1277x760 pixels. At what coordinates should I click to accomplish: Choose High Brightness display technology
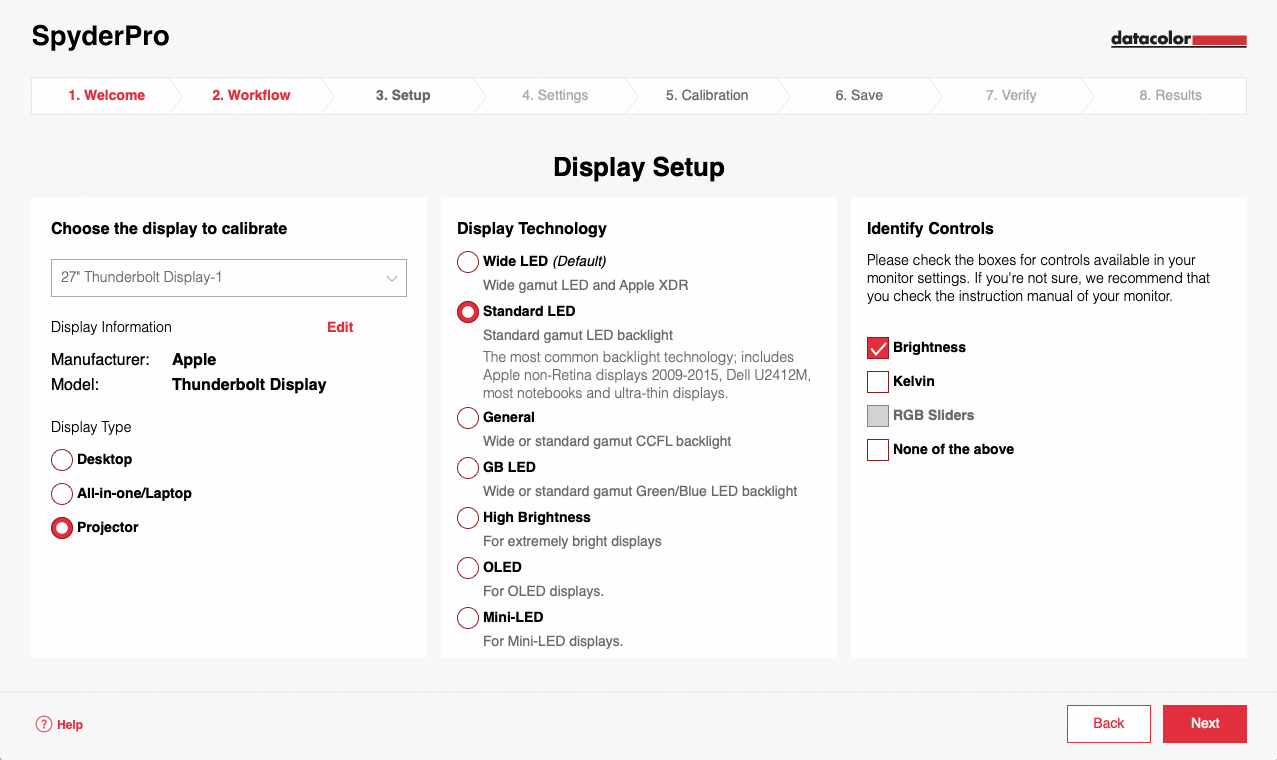point(468,518)
